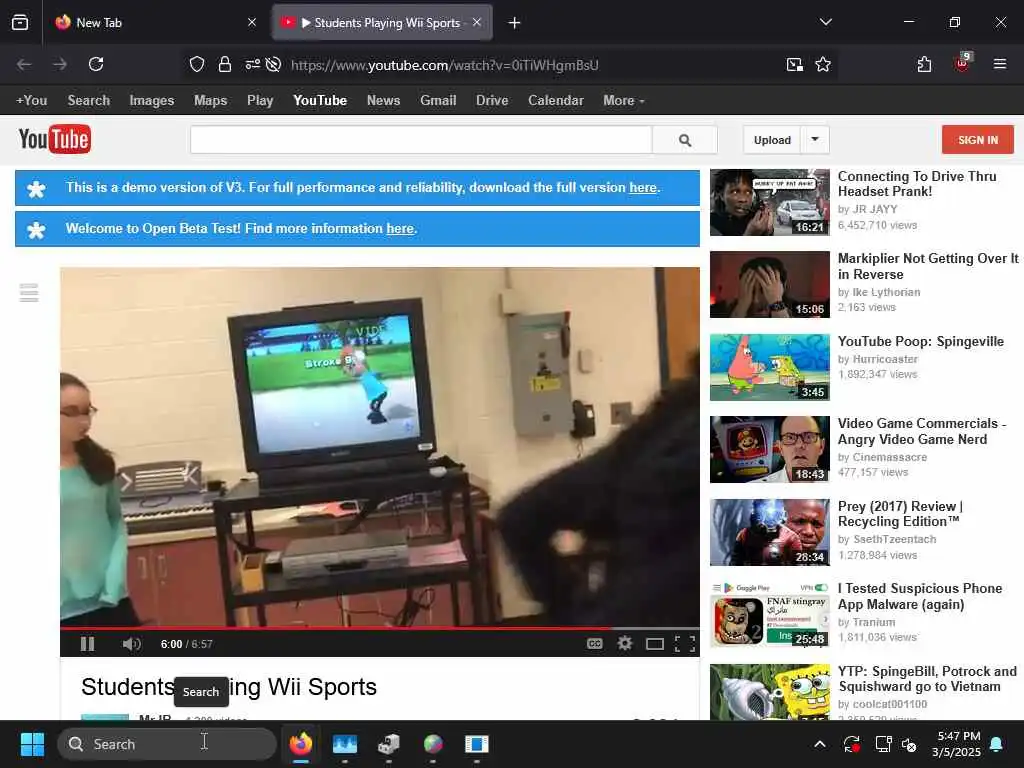
Task: Open channel Cinemassacre link
Action: pos(889,457)
